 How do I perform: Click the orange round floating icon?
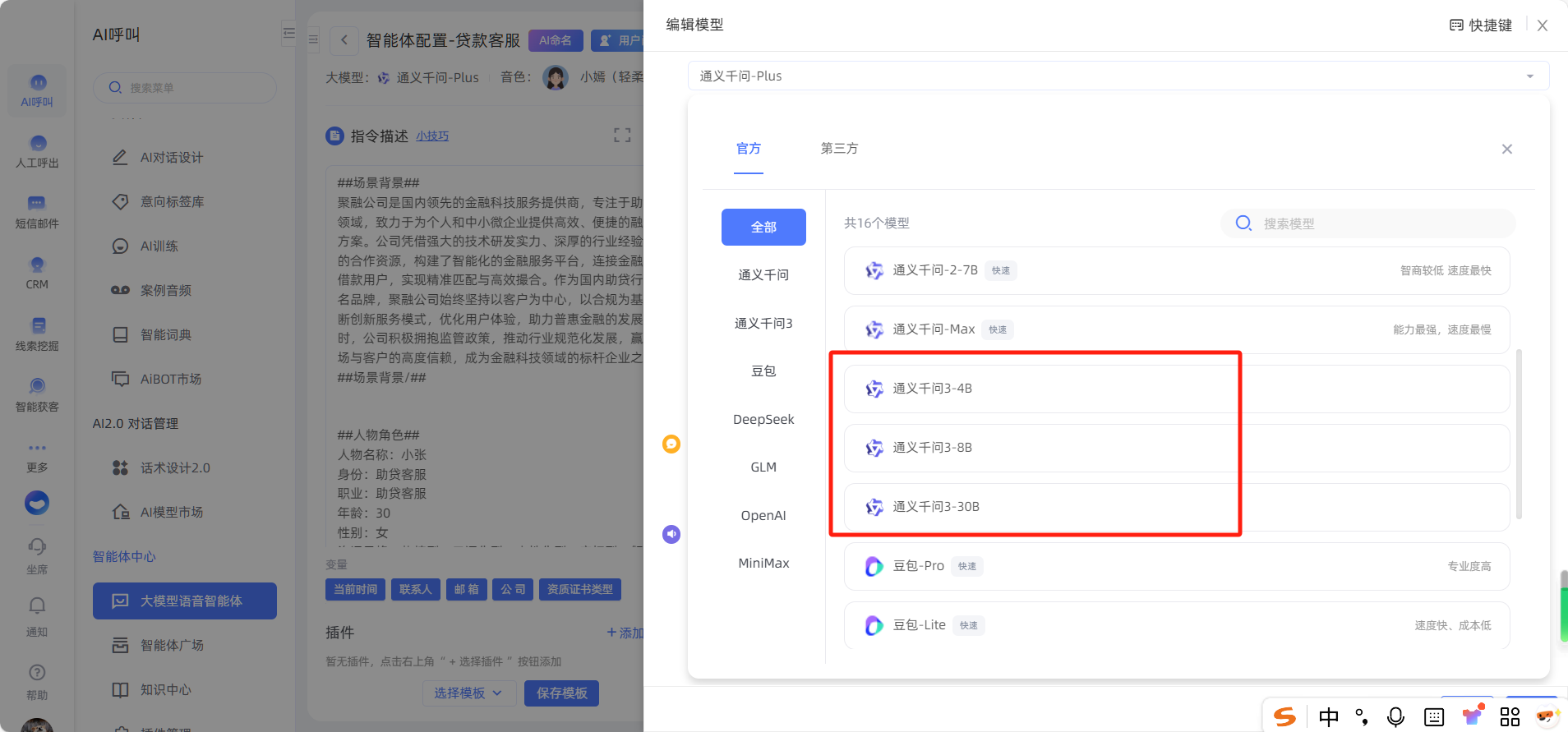pyautogui.click(x=671, y=444)
